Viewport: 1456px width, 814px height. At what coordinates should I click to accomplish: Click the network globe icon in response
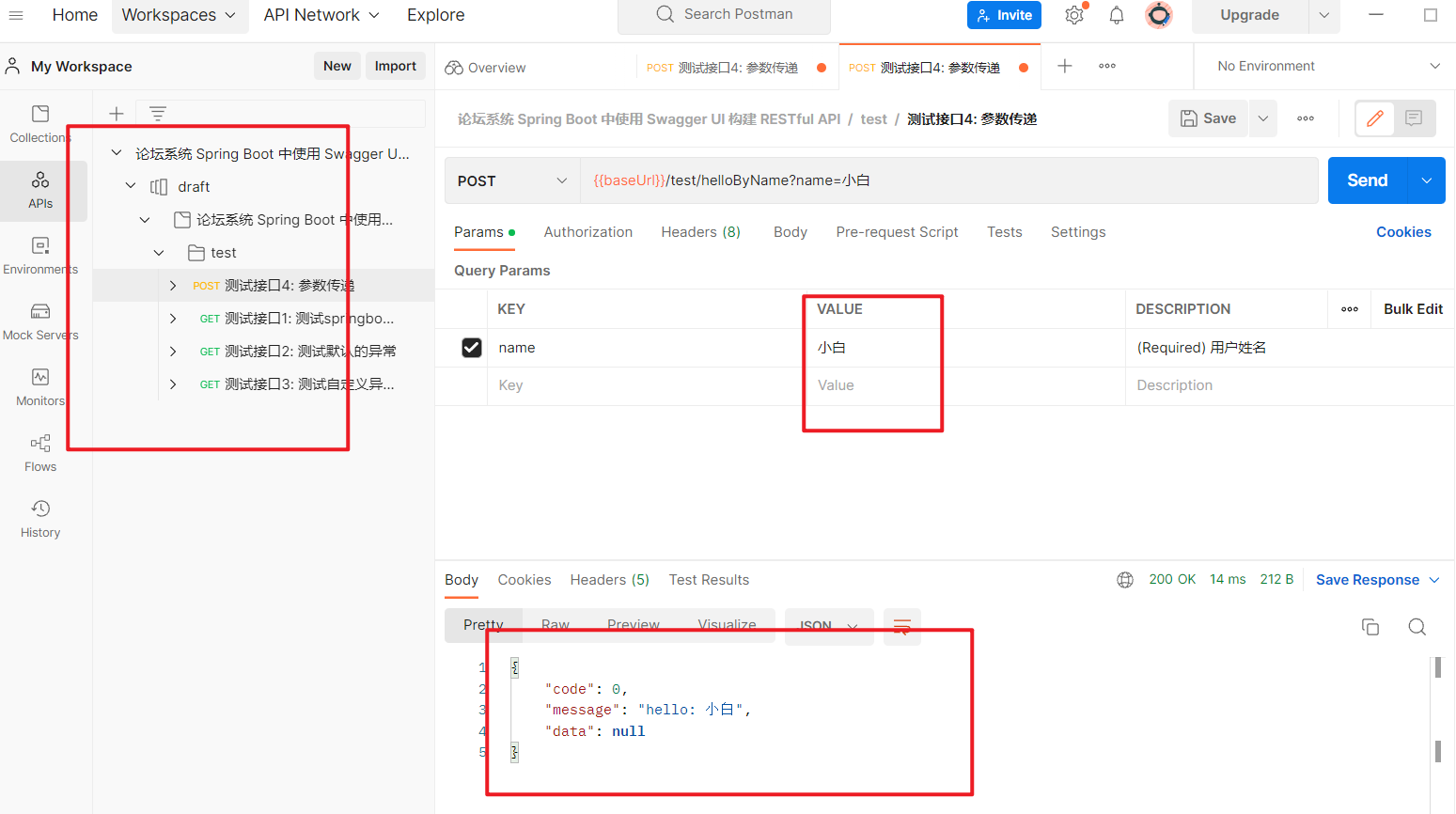(1125, 580)
